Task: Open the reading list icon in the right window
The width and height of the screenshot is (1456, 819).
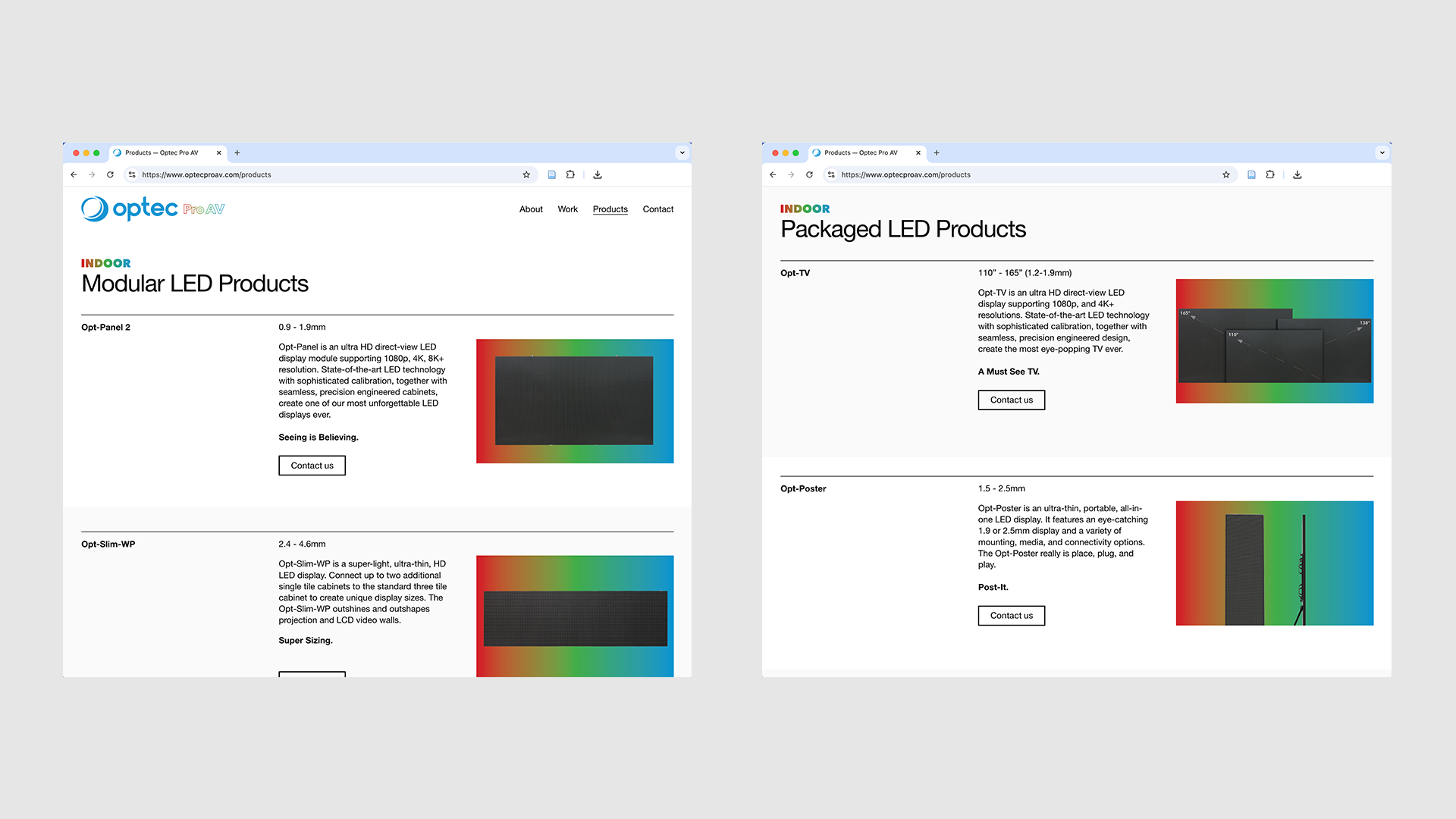Action: pyautogui.click(x=1251, y=174)
